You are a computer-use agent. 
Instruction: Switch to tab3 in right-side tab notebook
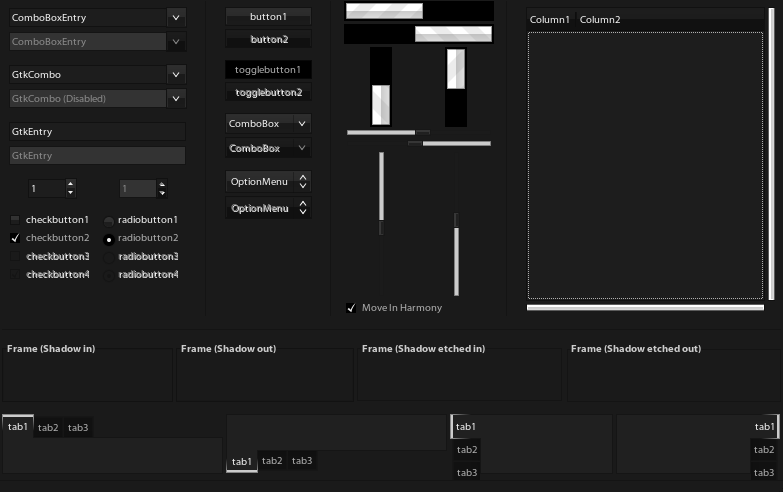click(764, 473)
